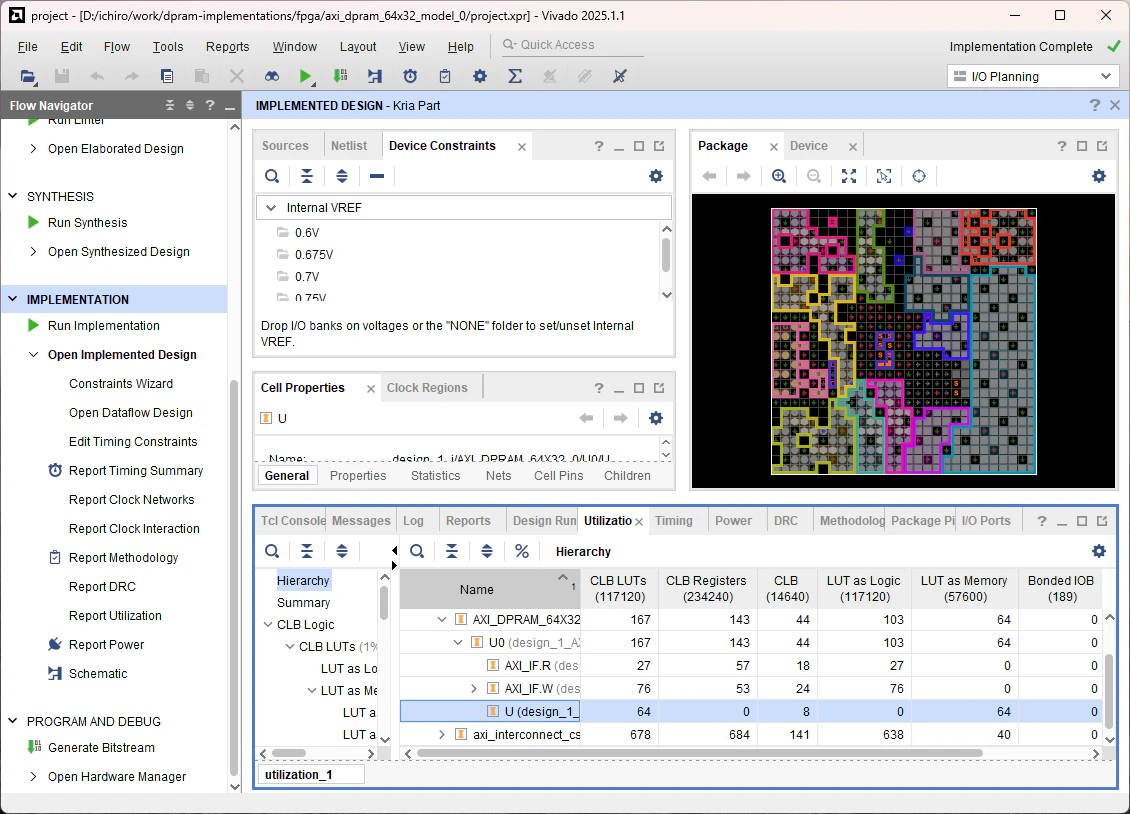
Task: Search in Utilization hierarchy table
Action: (417, 551)
